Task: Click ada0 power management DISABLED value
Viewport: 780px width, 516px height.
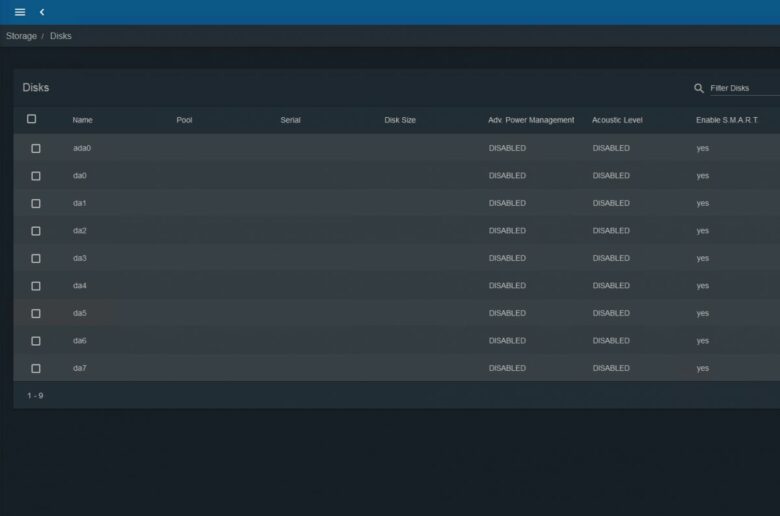Action: 507,148
